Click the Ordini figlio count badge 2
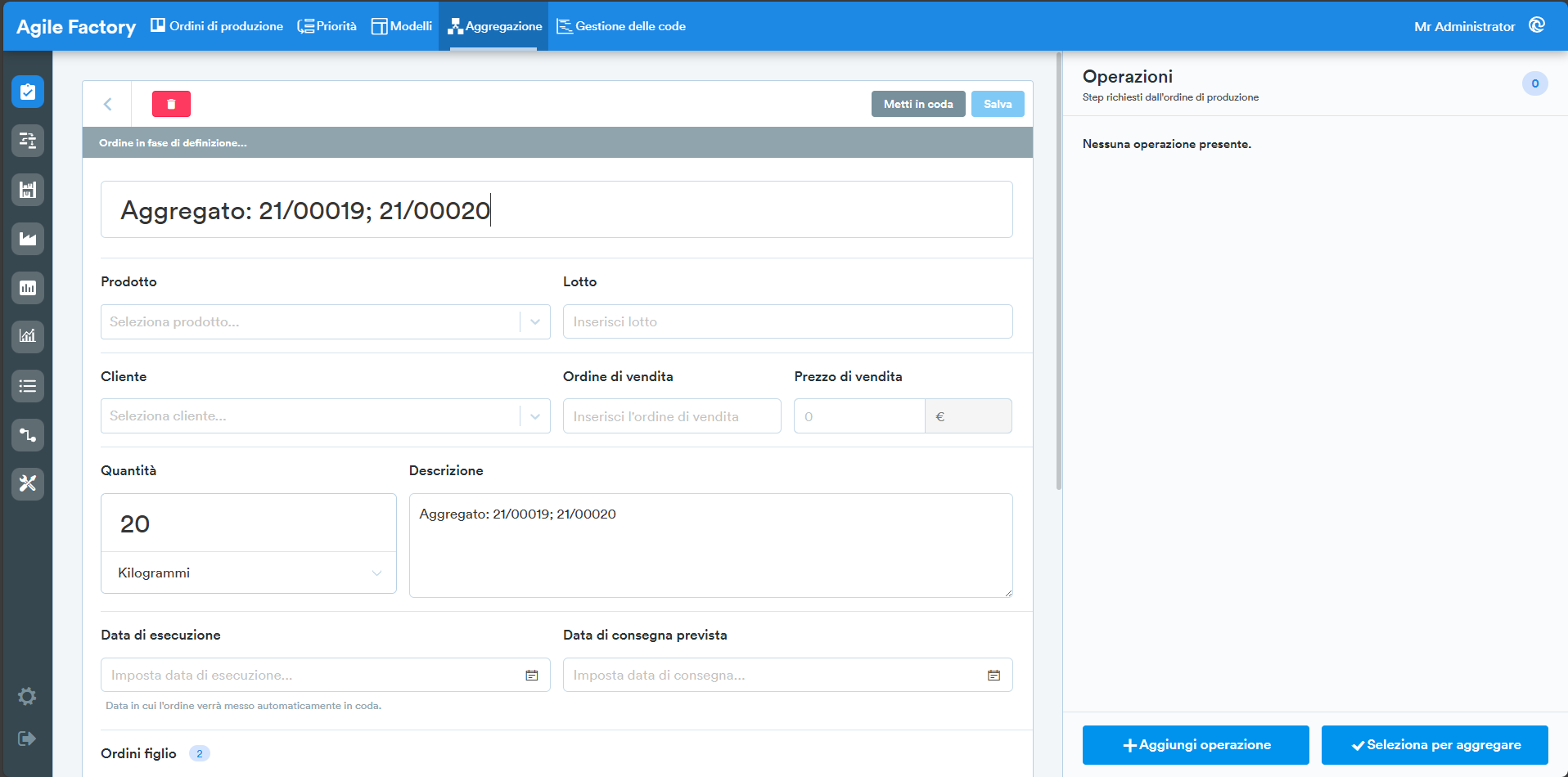1568x777 pixels. (200, 753)
